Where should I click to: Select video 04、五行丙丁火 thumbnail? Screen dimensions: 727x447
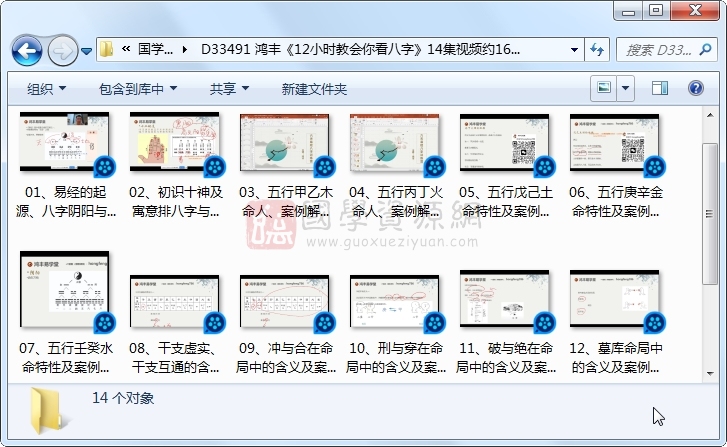(x=394, y=143)
